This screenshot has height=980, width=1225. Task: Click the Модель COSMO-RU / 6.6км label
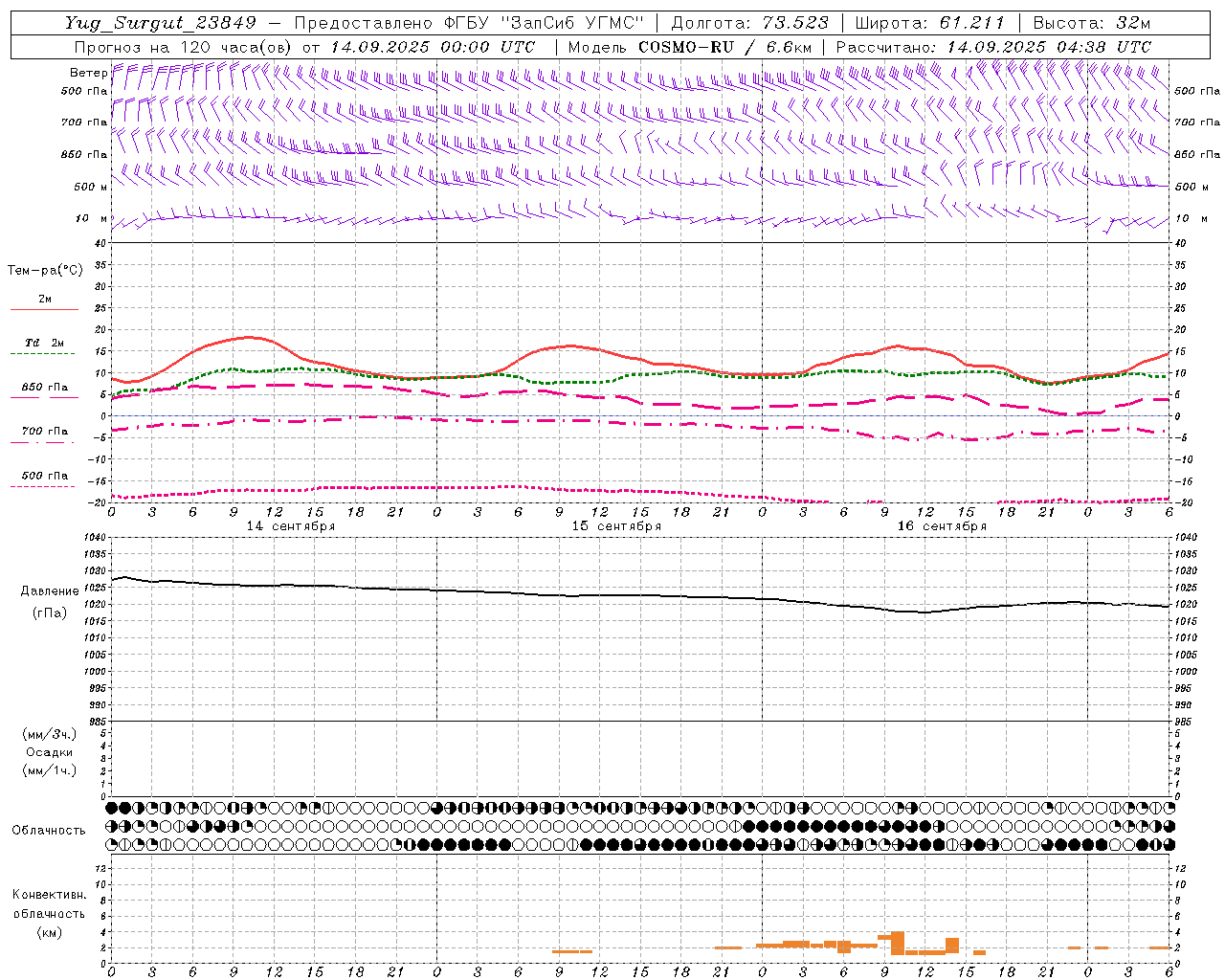[x=690, y=47]
